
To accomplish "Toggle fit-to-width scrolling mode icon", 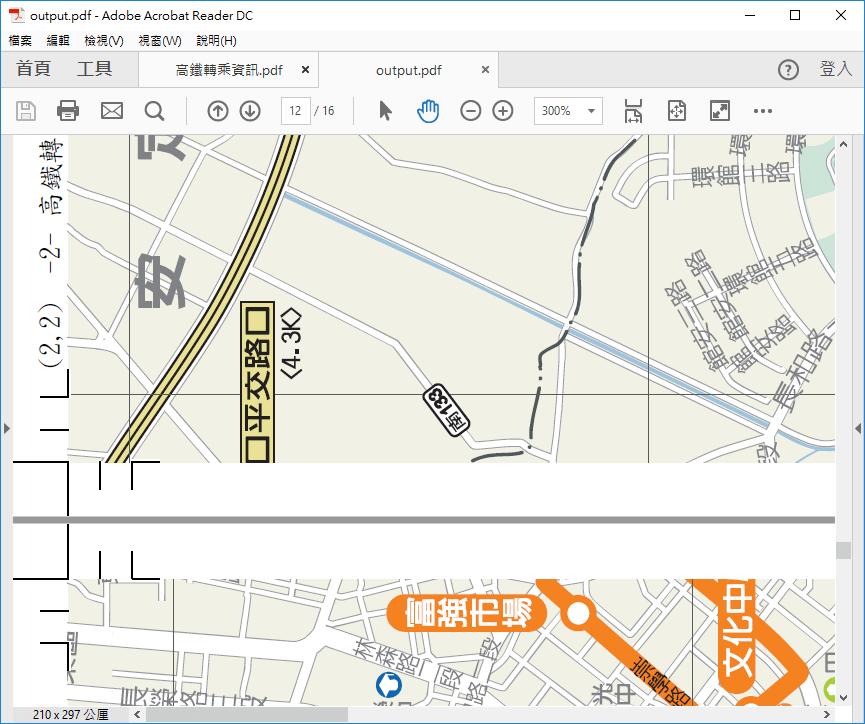I will 633,111.
